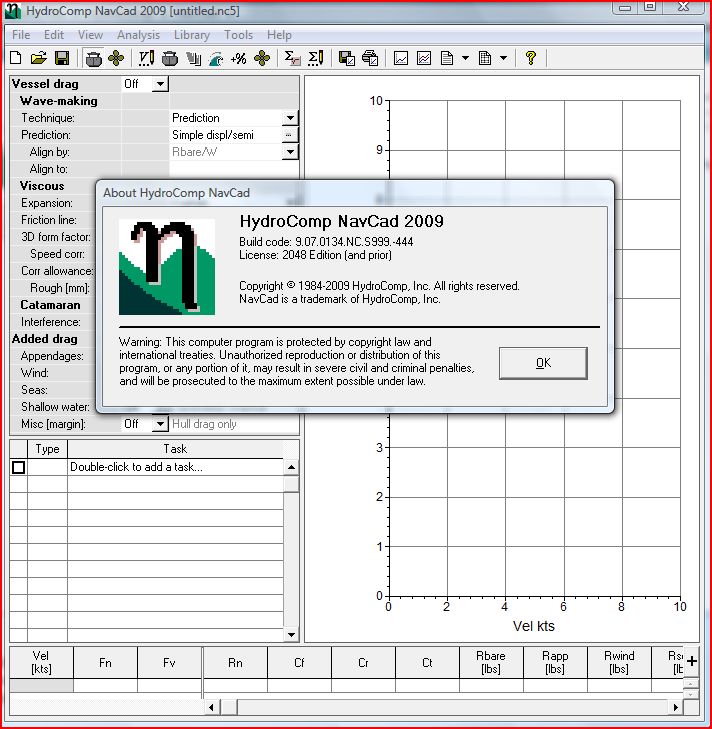Viewport: 712px width, 729px height.
Task: Open the Help menu
Action: coord(279,35)
